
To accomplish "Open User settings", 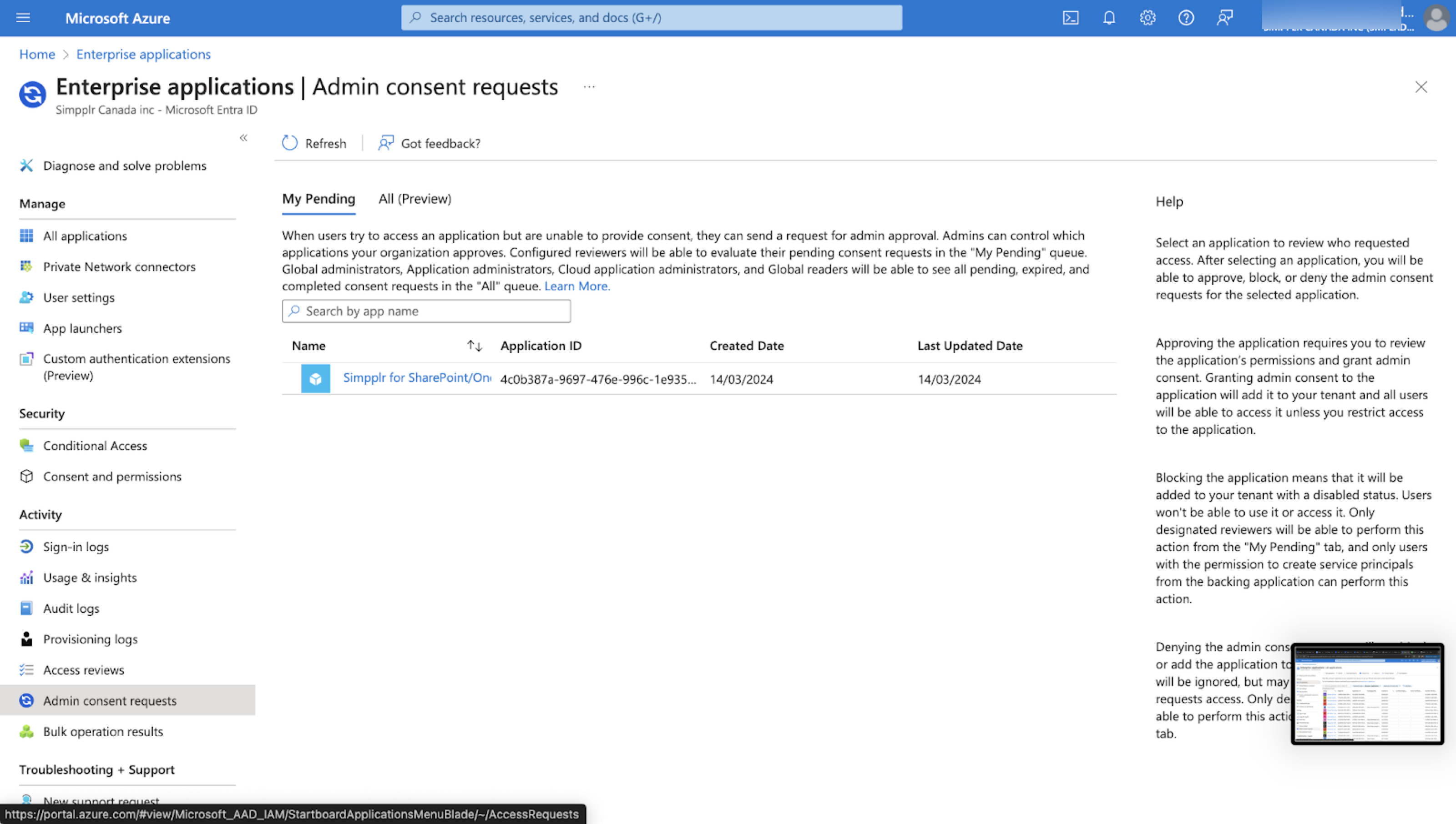I will 79,298.
